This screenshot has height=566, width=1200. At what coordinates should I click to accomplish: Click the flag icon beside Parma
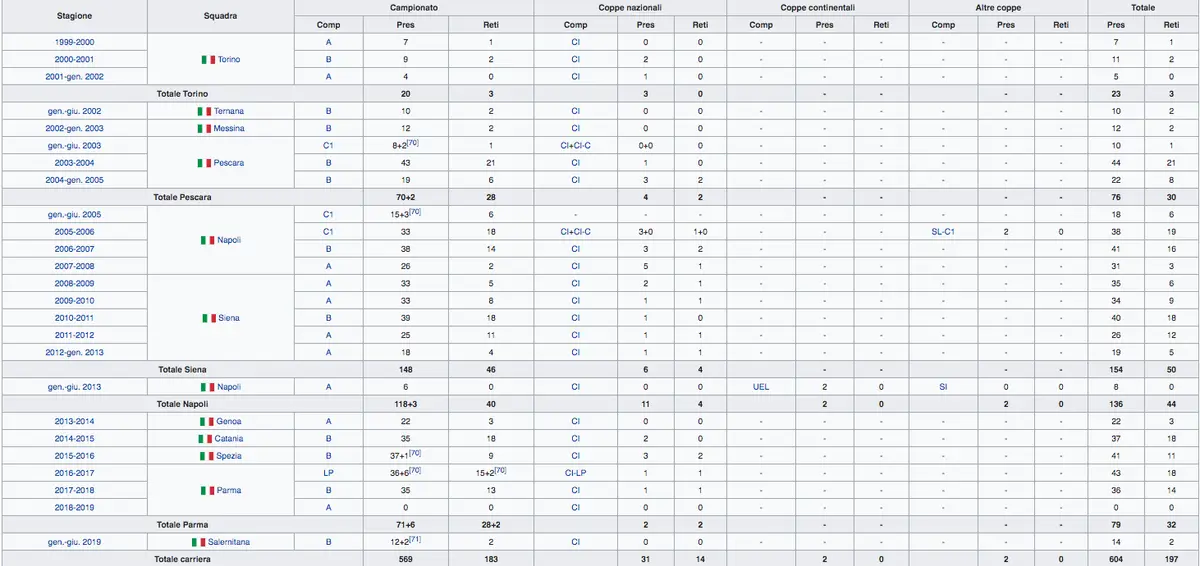click(x=207, y=490)
